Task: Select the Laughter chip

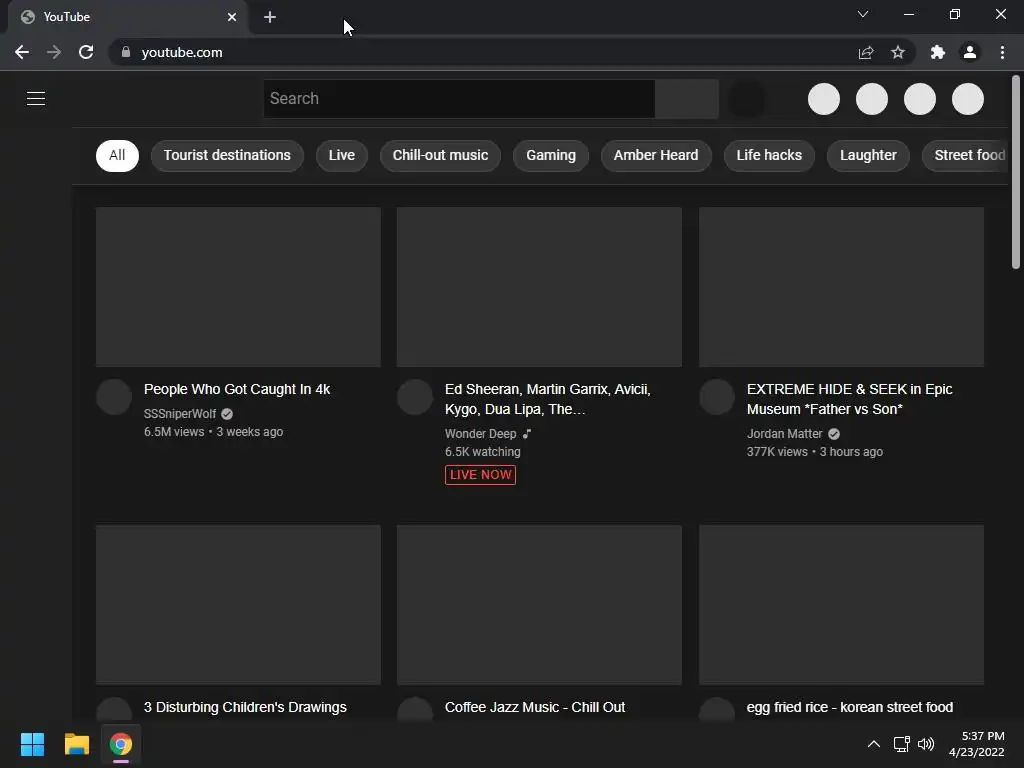Action: tap(868, 155)
